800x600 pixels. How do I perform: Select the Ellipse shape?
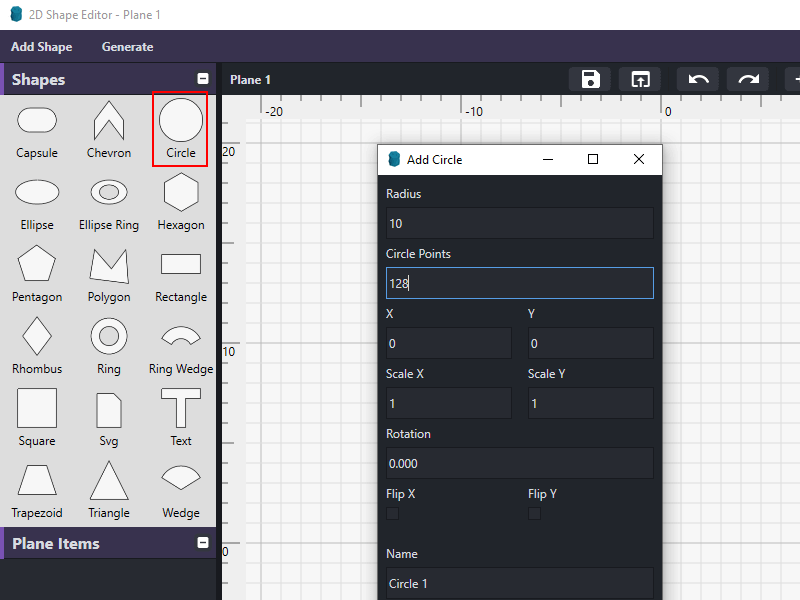tap(37, 204)
